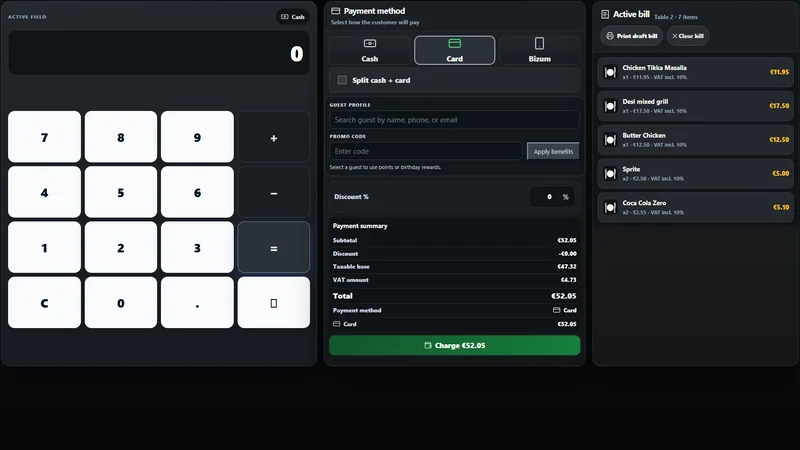Tap keypad digit 7

click(44, 137)
